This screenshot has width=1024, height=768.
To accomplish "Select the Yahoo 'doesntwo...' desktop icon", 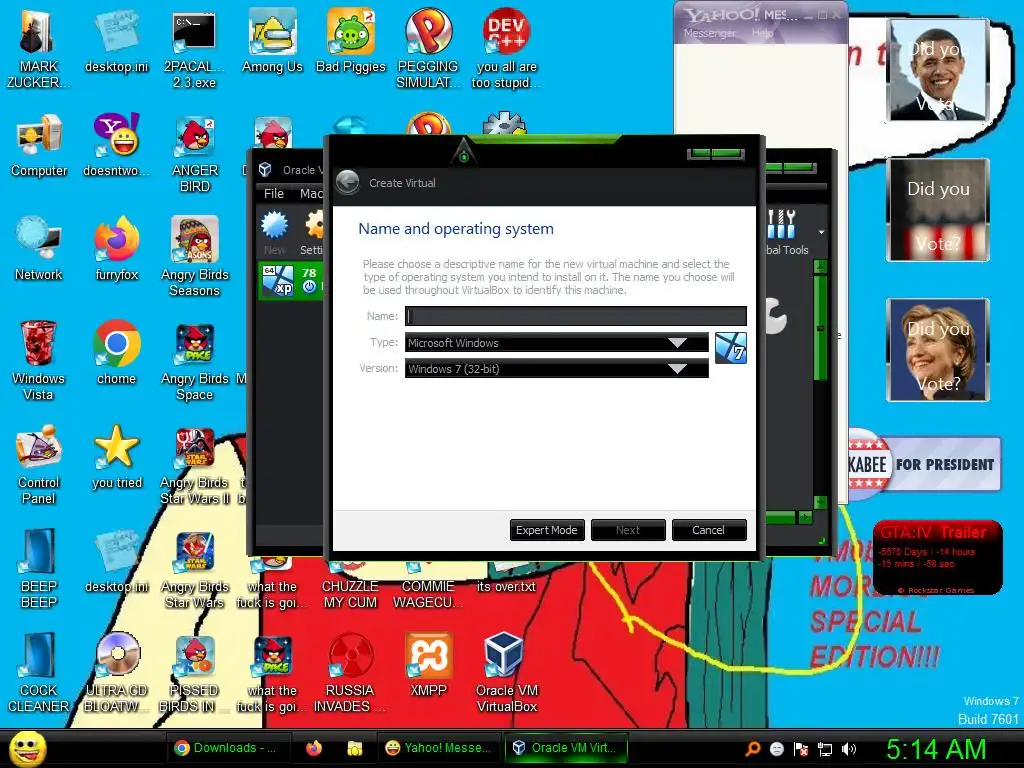I will coord(116,145).
